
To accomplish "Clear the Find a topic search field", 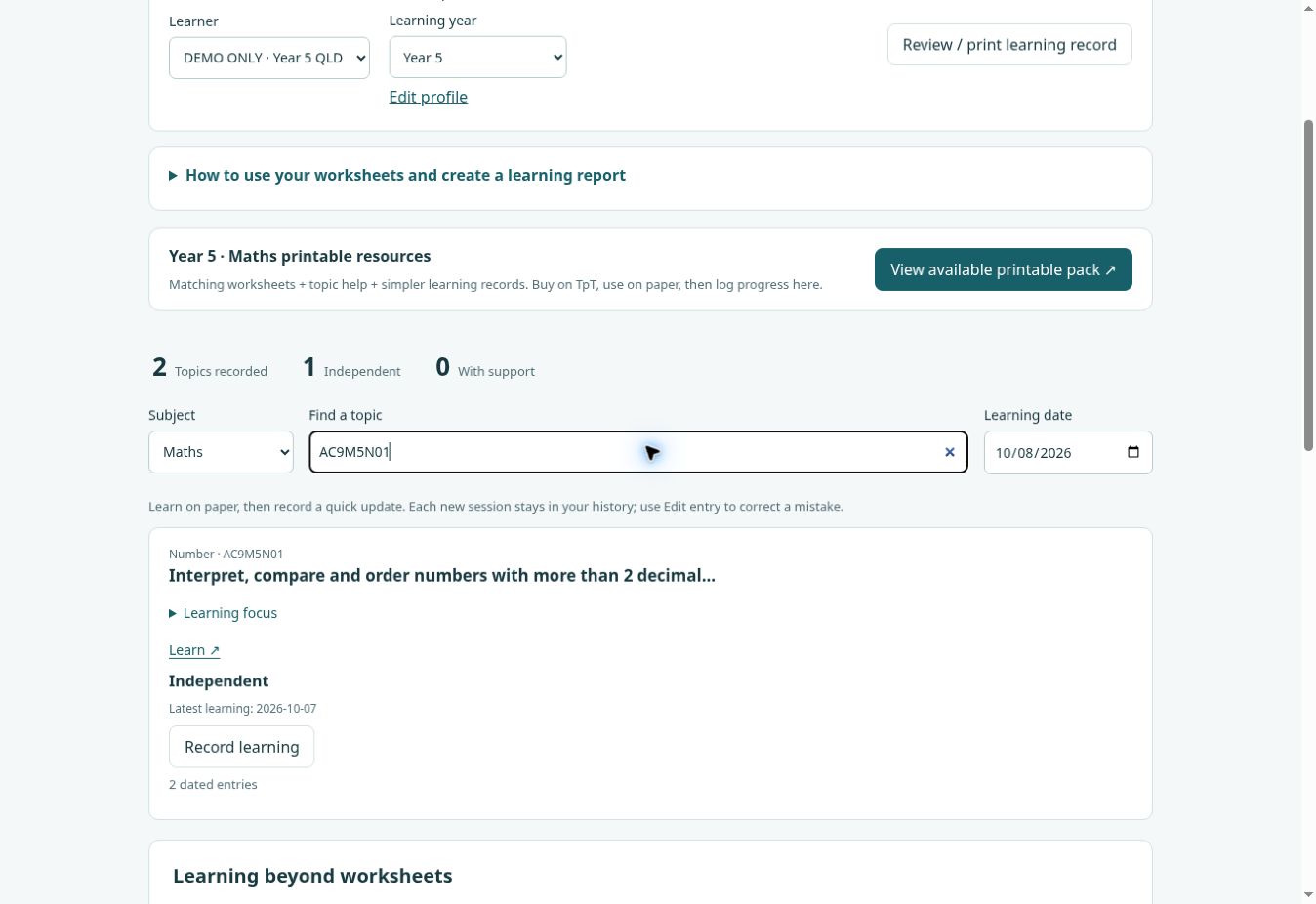I will (949, 452).
